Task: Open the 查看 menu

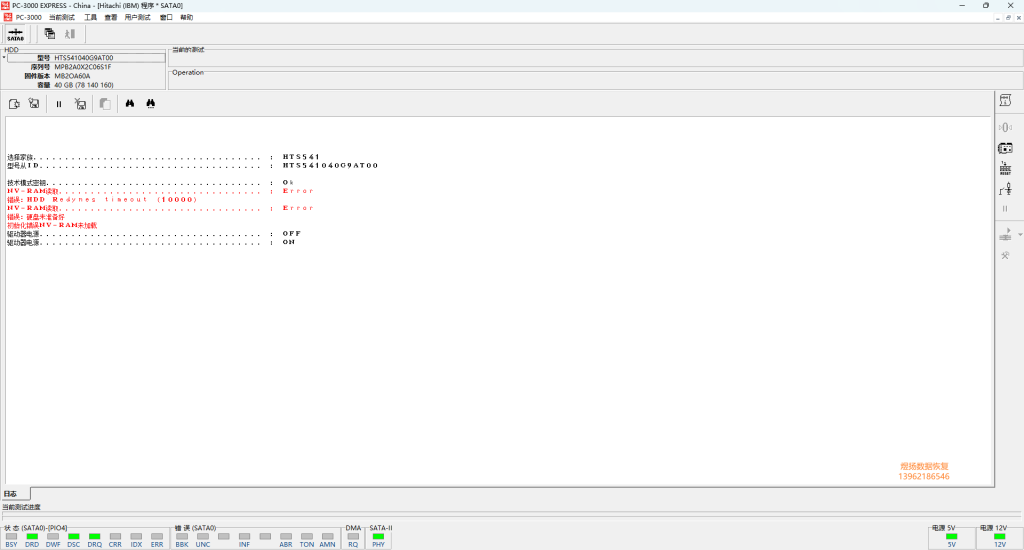Action: tap(111, 18)
